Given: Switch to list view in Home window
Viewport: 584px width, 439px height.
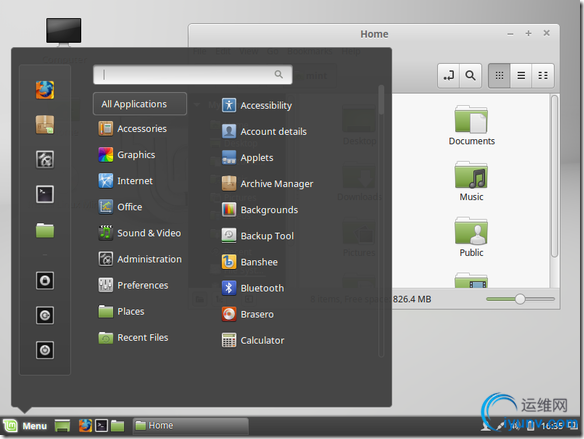Looking at the screenshot, I should tap(521, 76).
